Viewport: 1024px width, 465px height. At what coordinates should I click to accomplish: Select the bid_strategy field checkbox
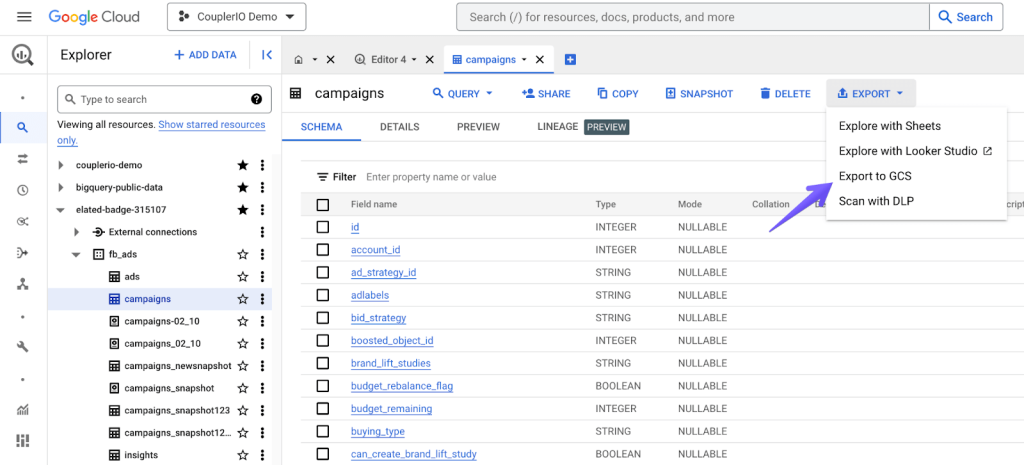323,317
